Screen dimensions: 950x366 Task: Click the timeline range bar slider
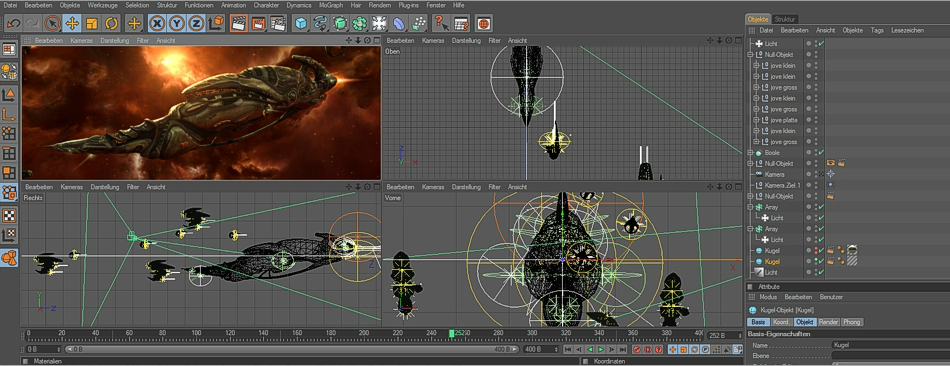coord(293,350)
